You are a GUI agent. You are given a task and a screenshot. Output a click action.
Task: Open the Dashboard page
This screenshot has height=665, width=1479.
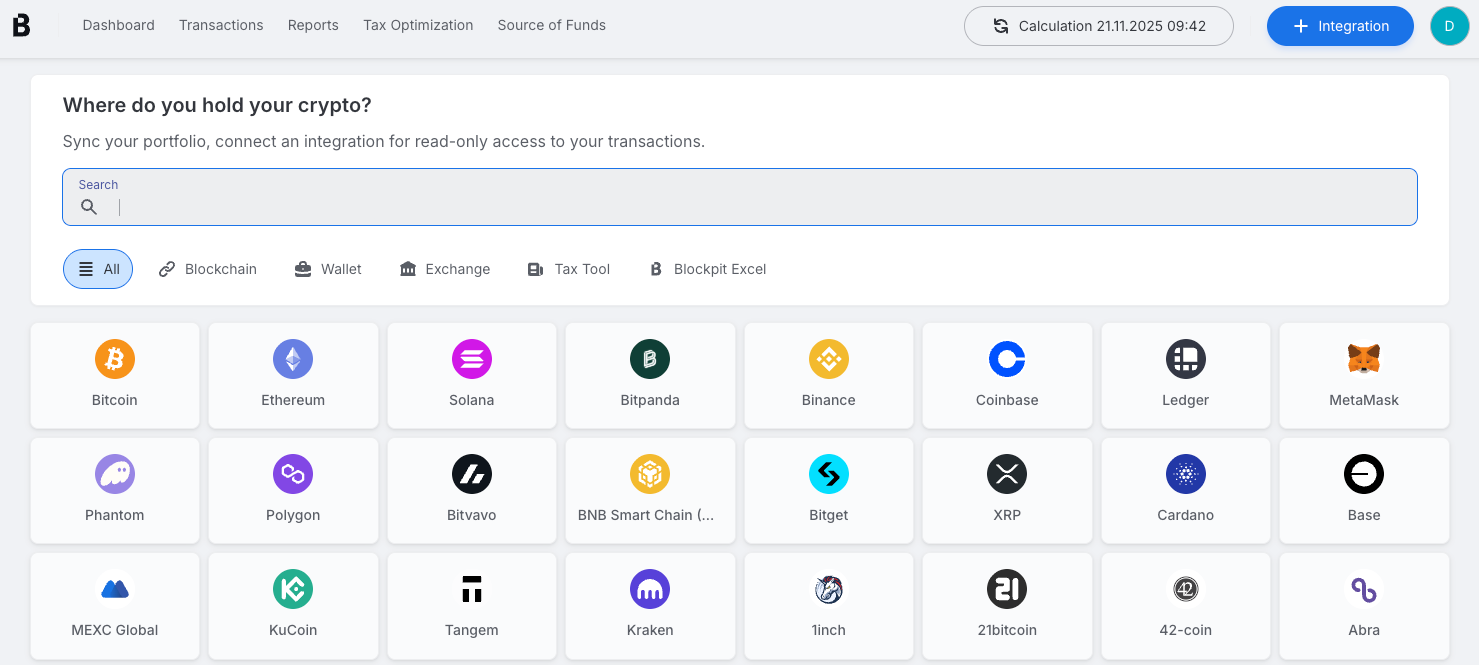[x=118, y=25]
